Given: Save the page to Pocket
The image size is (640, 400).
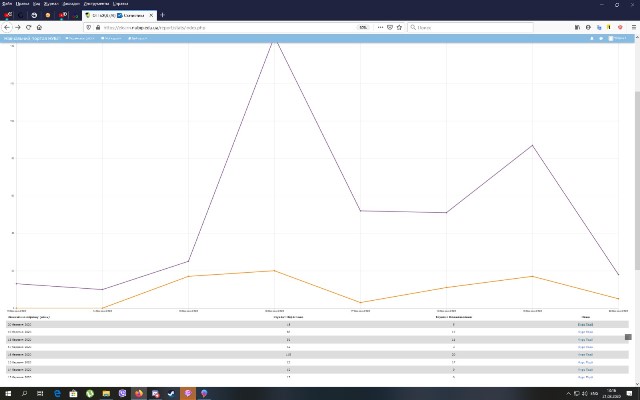Looking at the screenshot, I should tap(388, 27).
